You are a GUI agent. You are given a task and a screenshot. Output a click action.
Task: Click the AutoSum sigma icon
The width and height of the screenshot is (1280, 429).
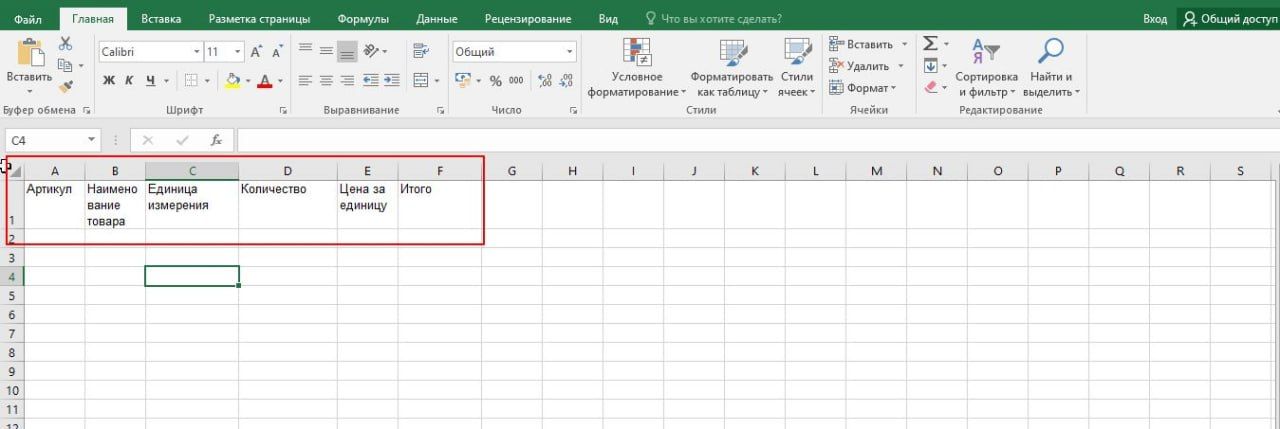pos(930,44)
